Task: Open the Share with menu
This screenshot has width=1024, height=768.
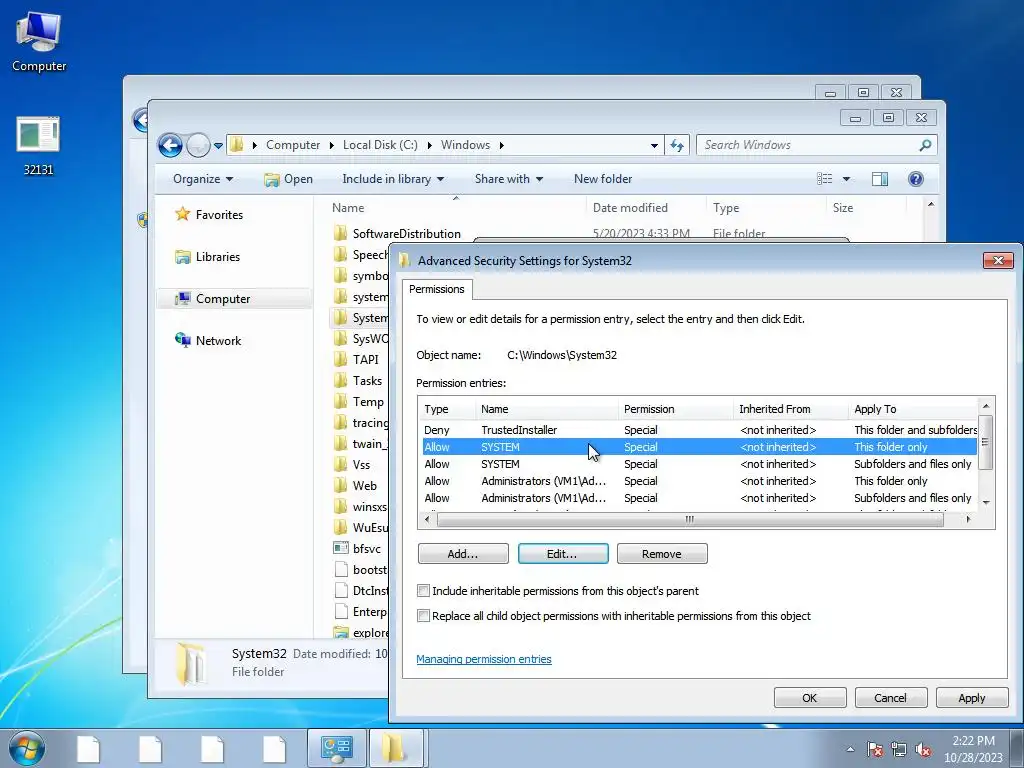Action: 508,179
